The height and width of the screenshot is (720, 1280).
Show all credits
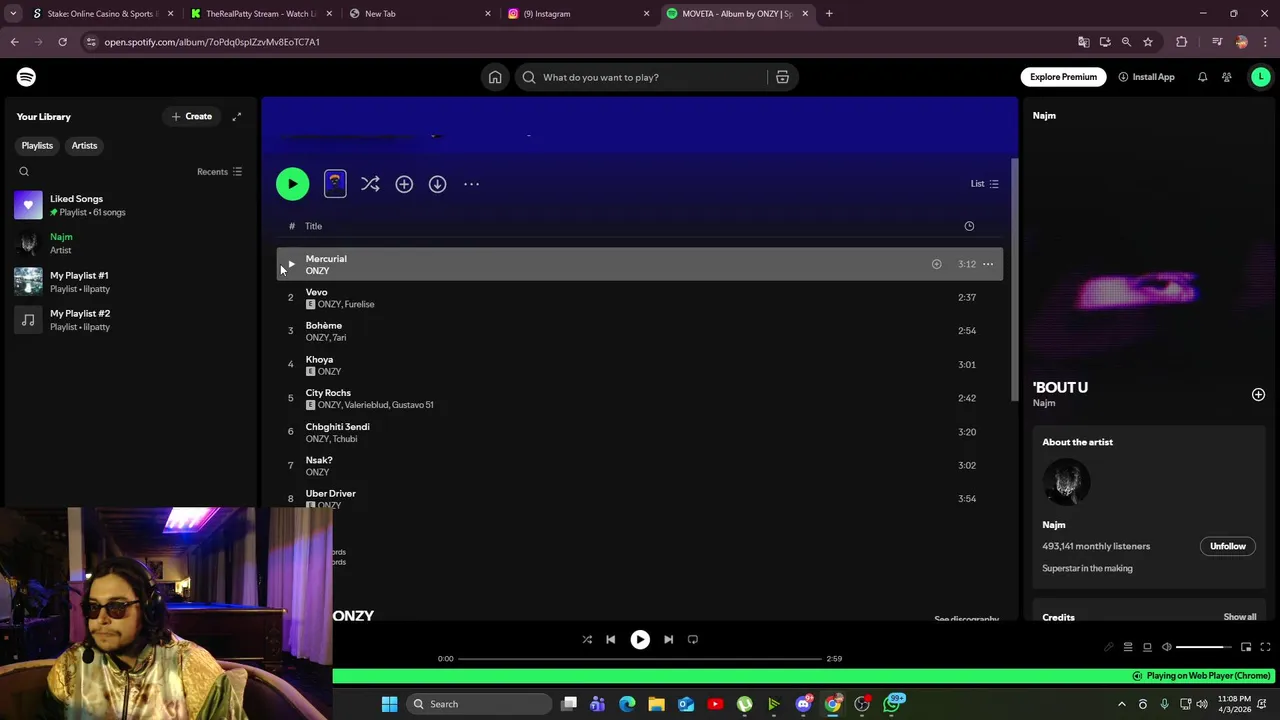pyautogui.click(x=1239, y=617)
